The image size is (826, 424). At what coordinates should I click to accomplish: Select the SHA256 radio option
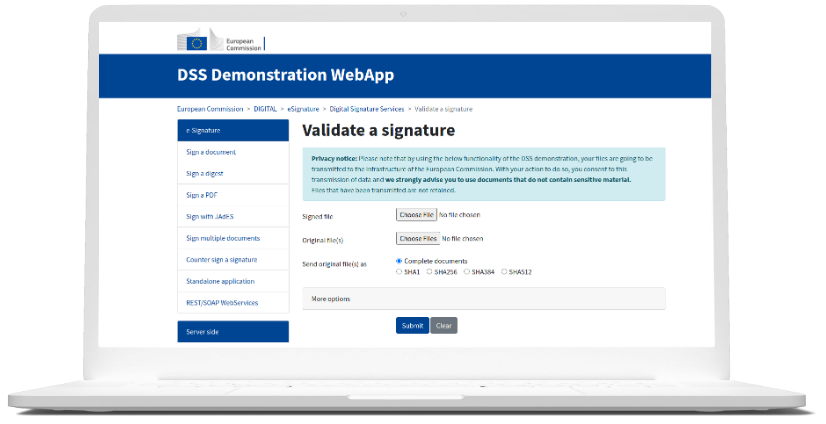point(429,272)
